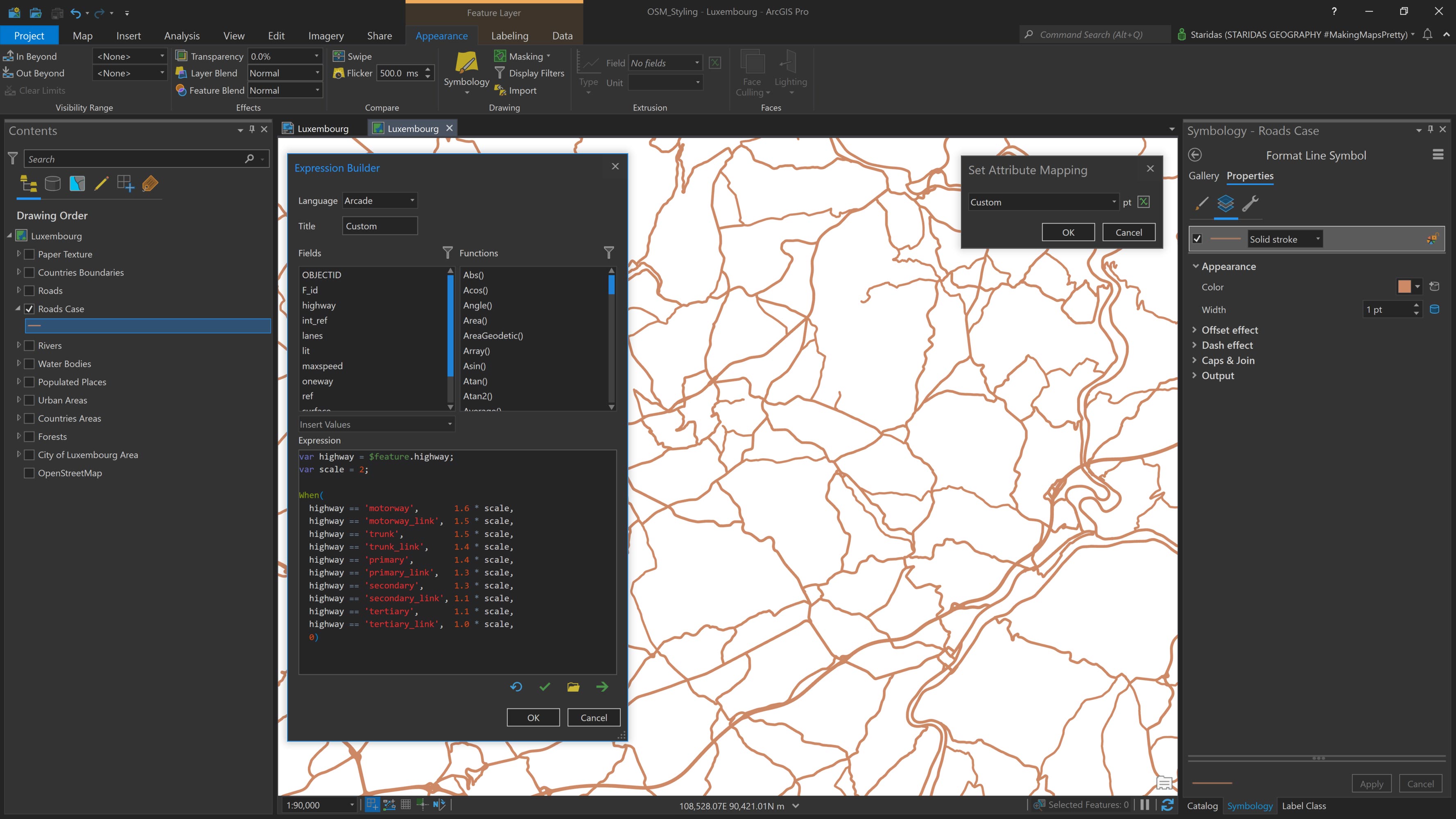The image size is (1456, 819).
Task: Uncheck the Roads Case layer visibility
Action: [x=29, y=309]
